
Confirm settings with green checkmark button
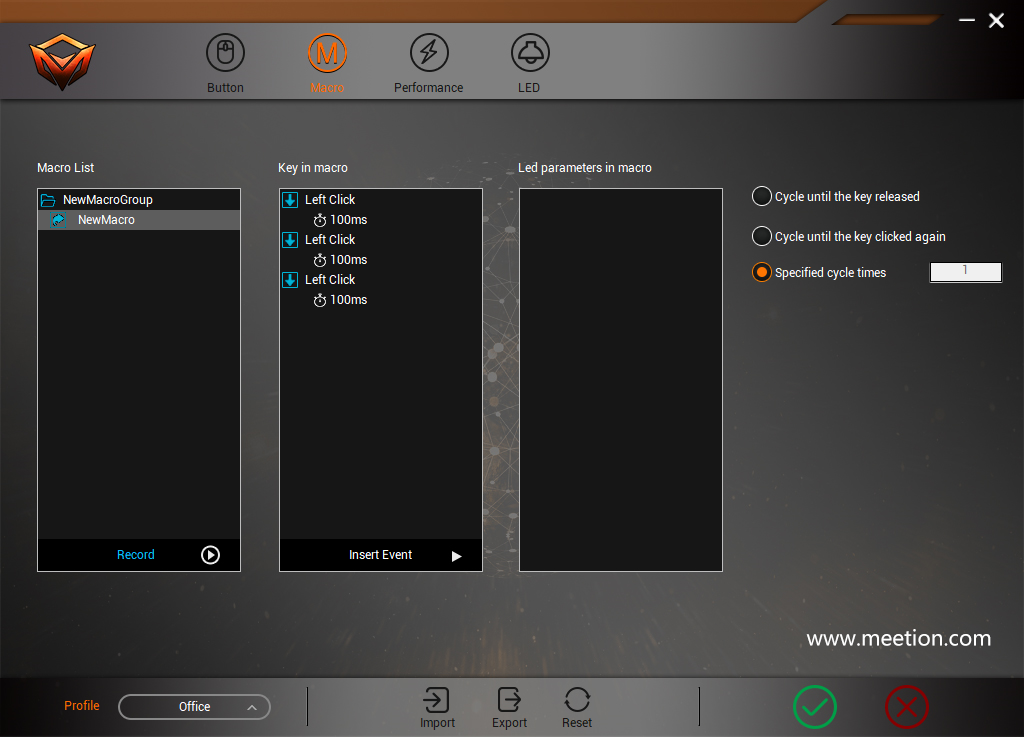[x=815, y=707]
